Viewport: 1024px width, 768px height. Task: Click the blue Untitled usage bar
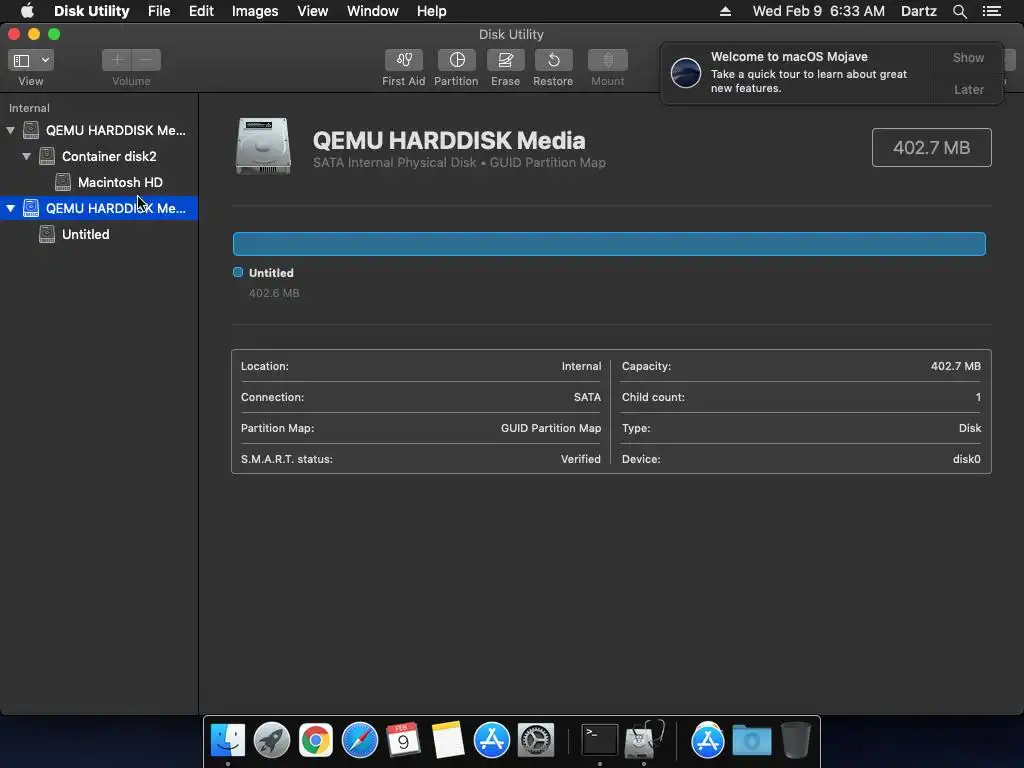[x=609, y=244]
